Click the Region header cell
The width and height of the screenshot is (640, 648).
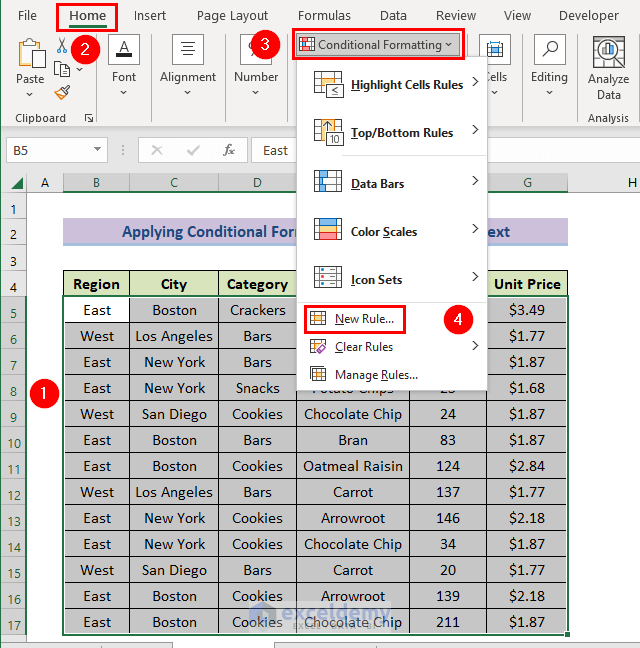(x=96, y=284)
